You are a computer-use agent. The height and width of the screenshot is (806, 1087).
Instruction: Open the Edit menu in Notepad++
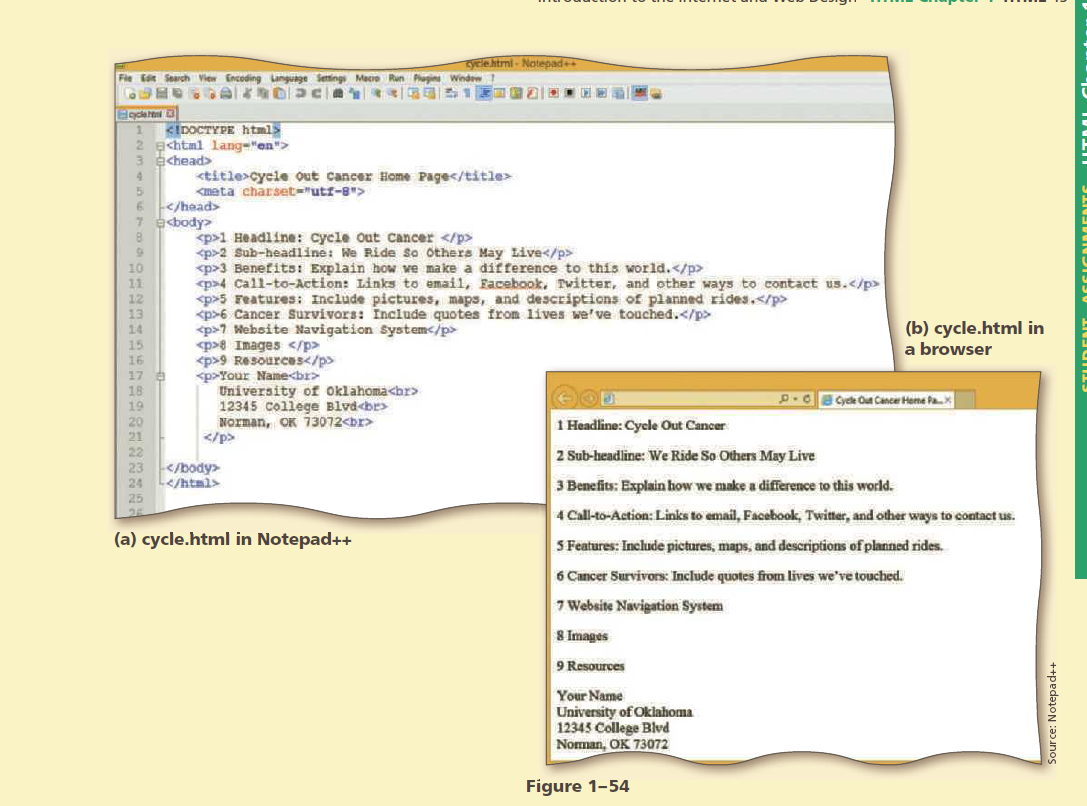[x=148, y=79]
